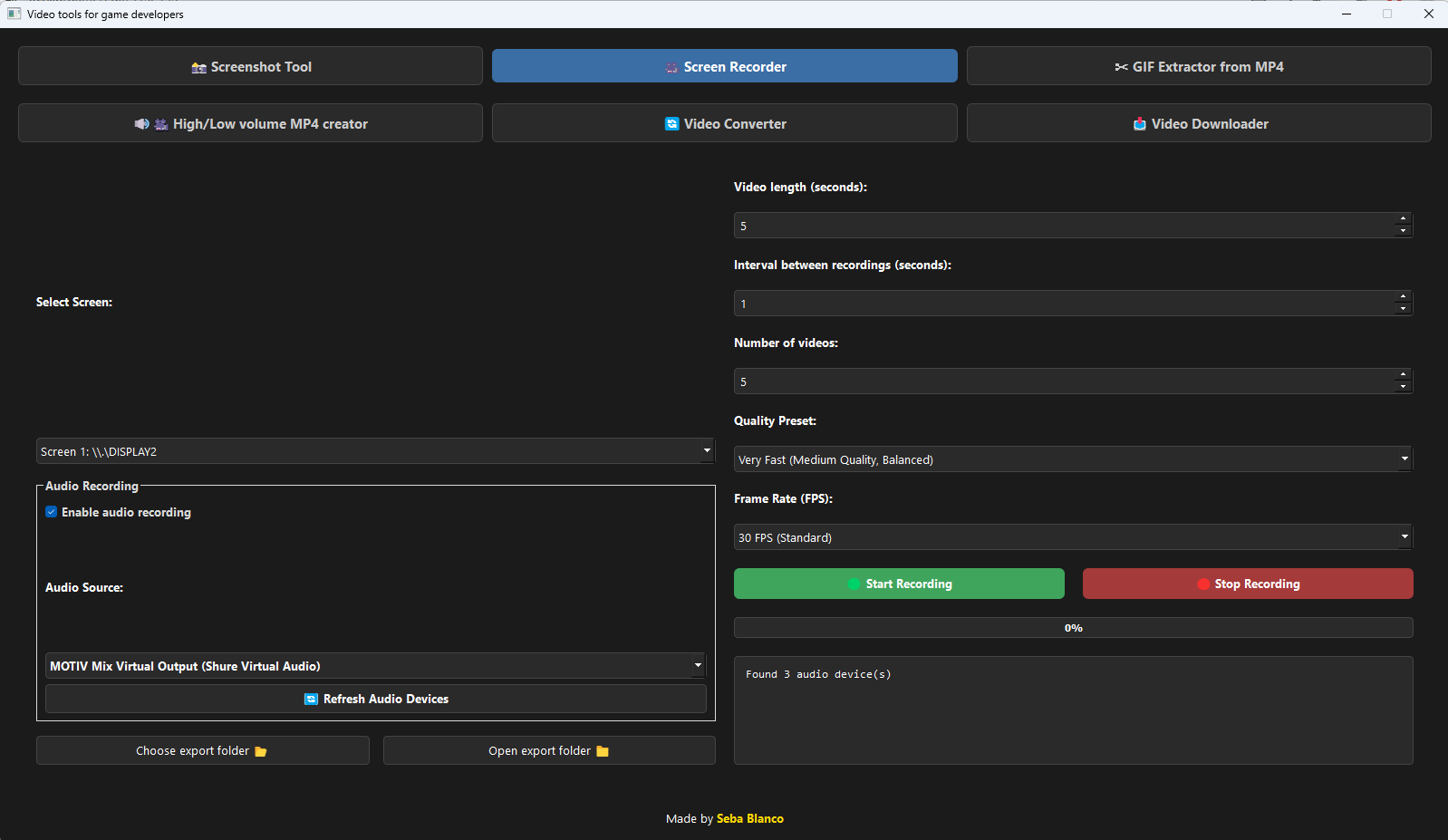Image resolution: width=1448 pixels, height=840 pixels.
Task: Close the Video tools window
Action: tap(1428, 14)
